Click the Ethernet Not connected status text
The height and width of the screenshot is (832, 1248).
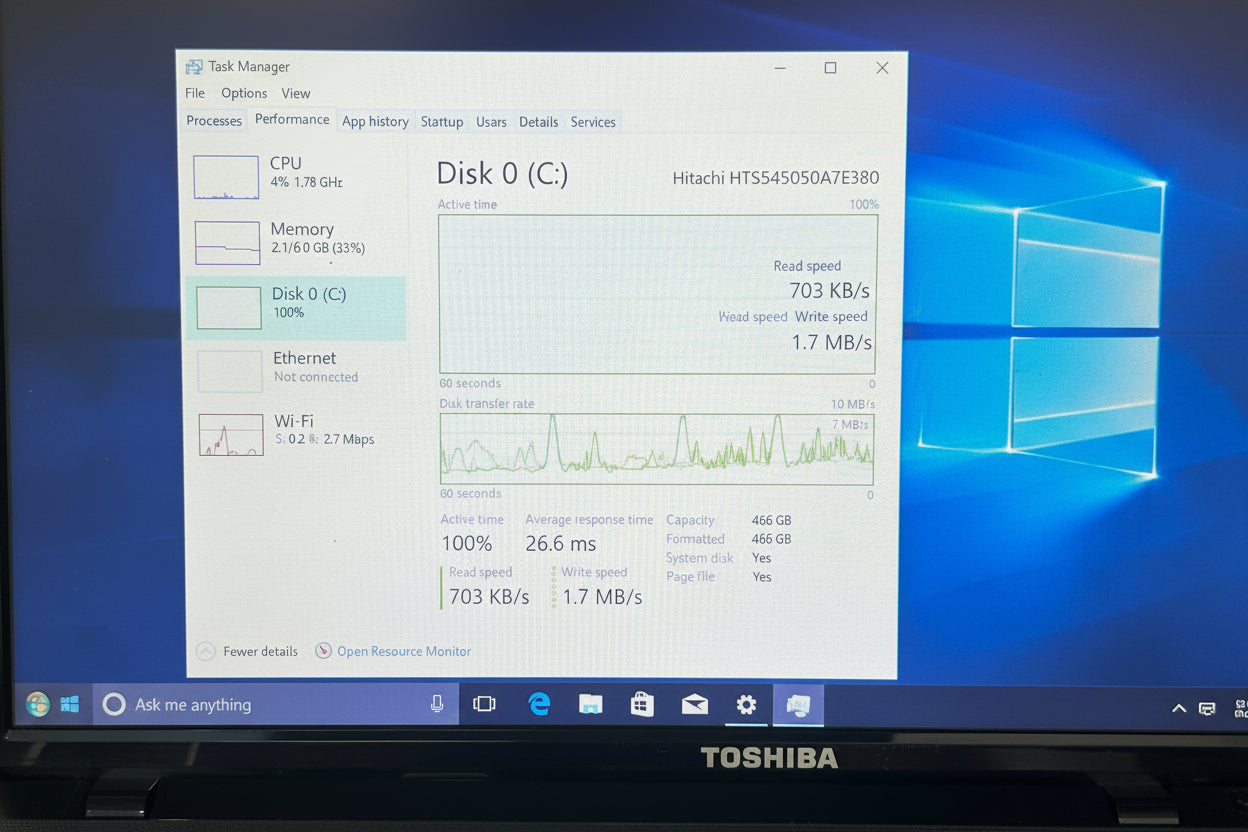point(316,377)
